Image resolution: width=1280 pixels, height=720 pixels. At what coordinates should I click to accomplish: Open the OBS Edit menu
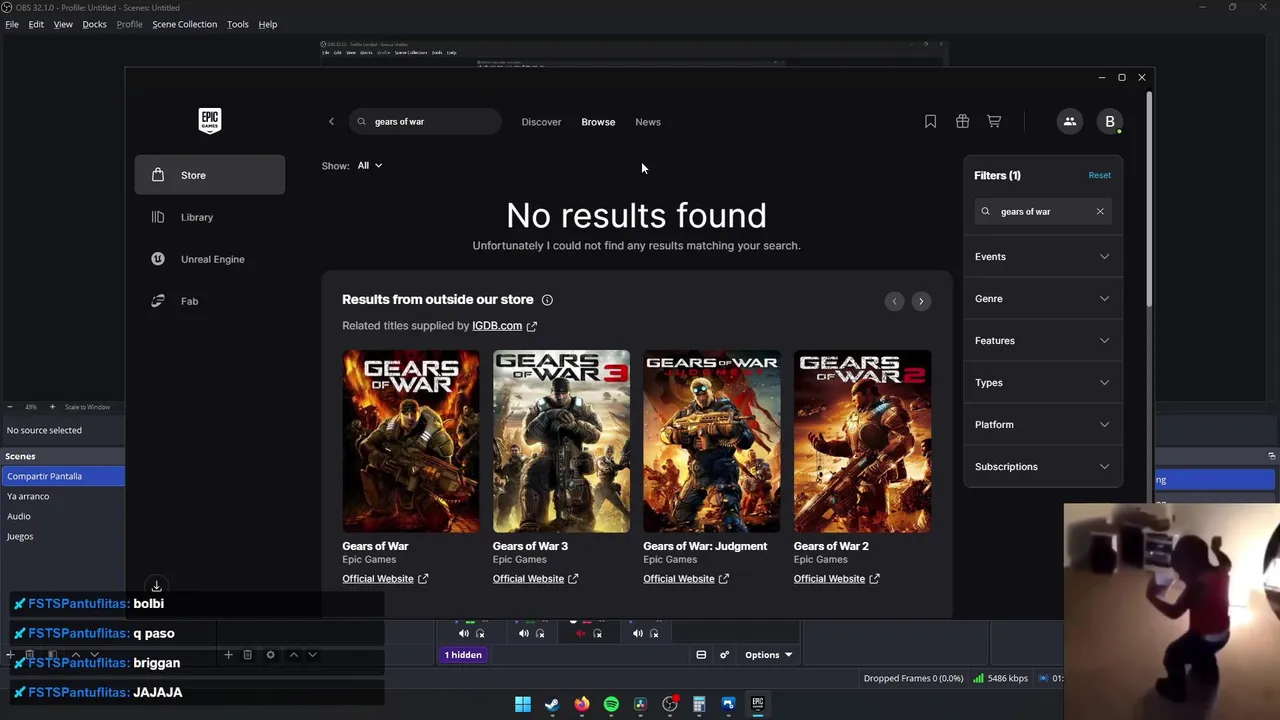click(x=36, y=24)
